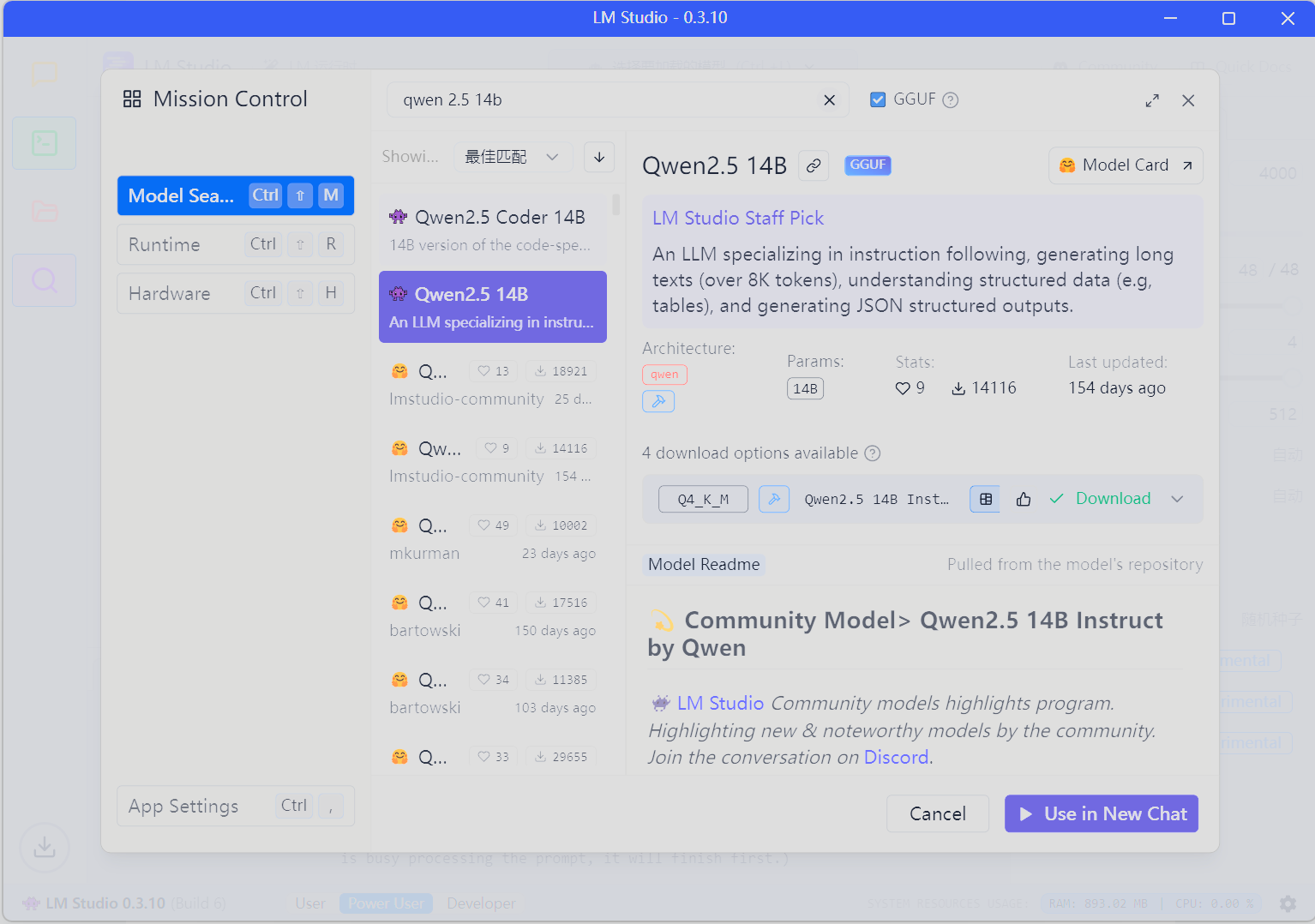Switch to Hardware tab
Image resolution: width=1315 pixels, height=924 pixels.
point(236,293)
